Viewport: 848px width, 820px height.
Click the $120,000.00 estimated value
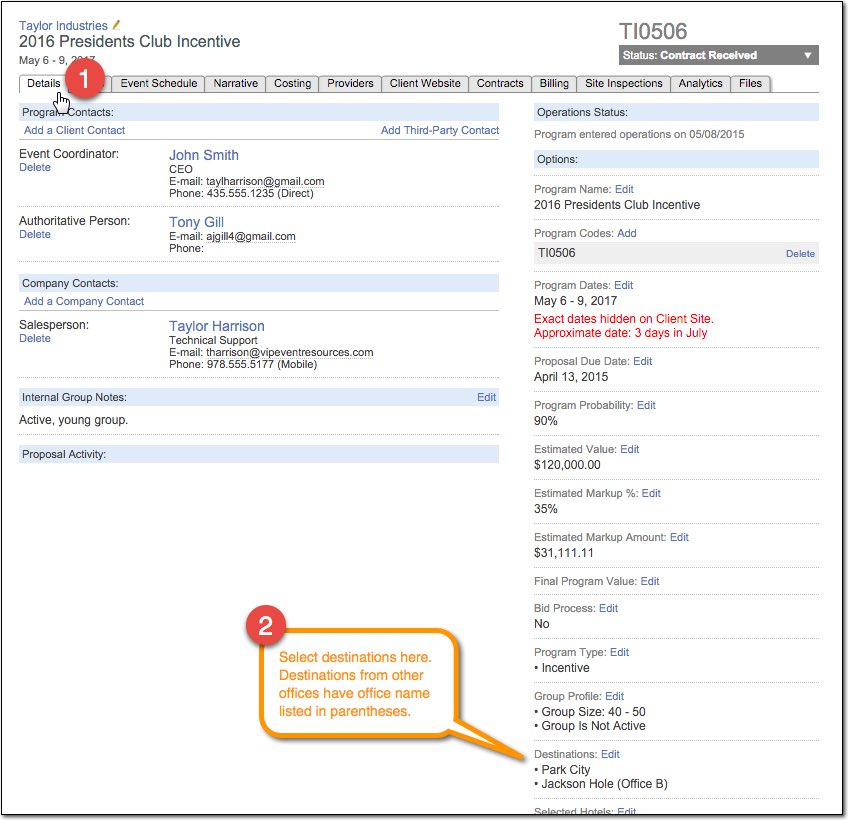(567, 465)
